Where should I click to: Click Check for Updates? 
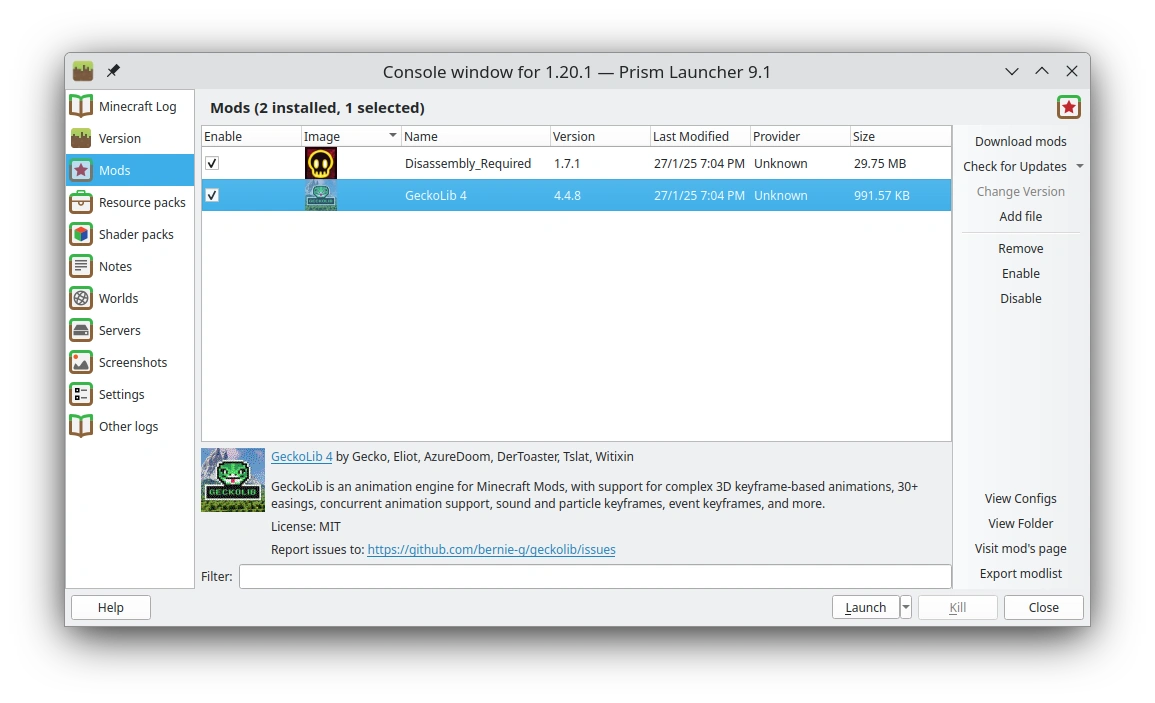coord(1014,167)
